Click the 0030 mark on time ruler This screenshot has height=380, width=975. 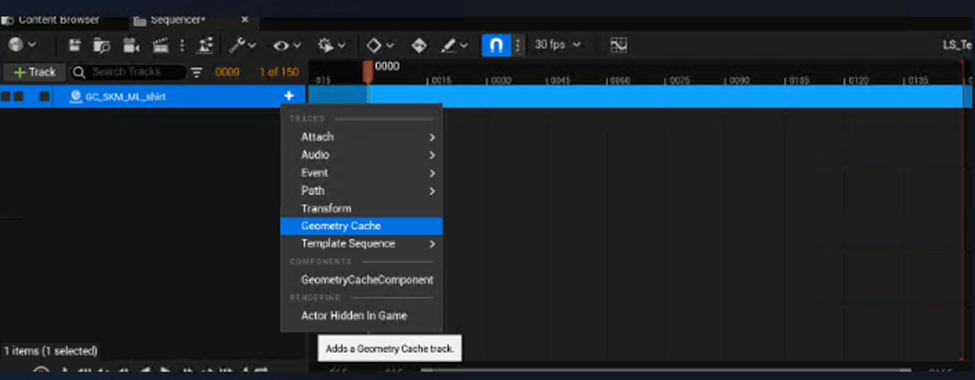click(x=501, y=81)
